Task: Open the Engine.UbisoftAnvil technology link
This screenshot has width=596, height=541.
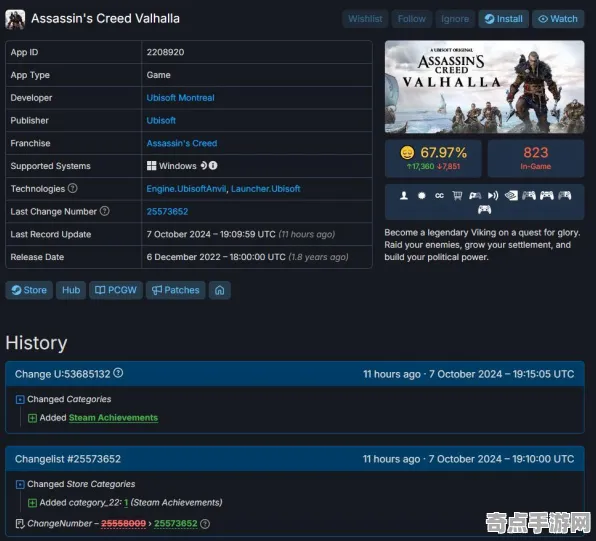Action: [186, 189]
